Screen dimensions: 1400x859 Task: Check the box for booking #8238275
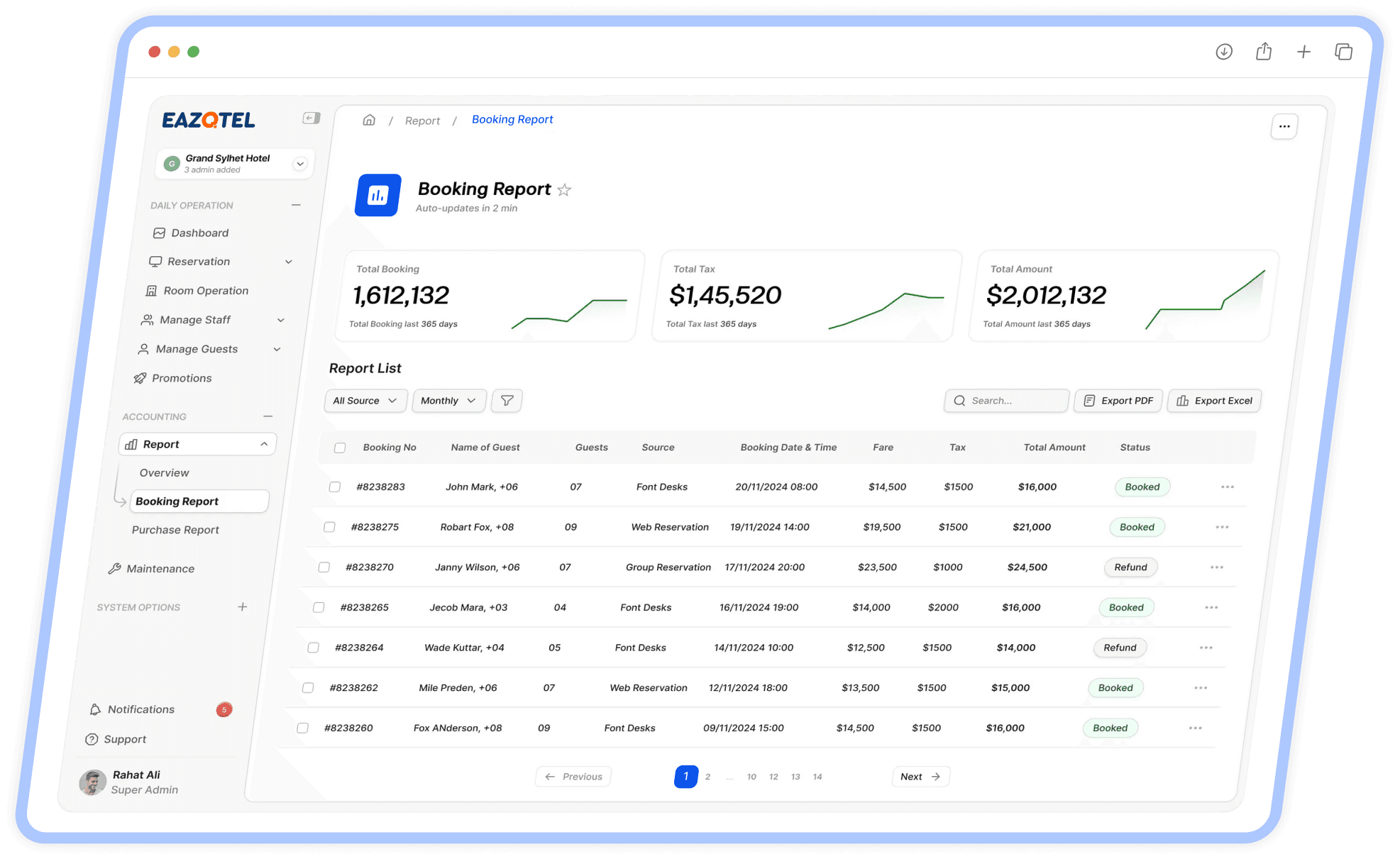pyautogui.click(x=329, y=527)
